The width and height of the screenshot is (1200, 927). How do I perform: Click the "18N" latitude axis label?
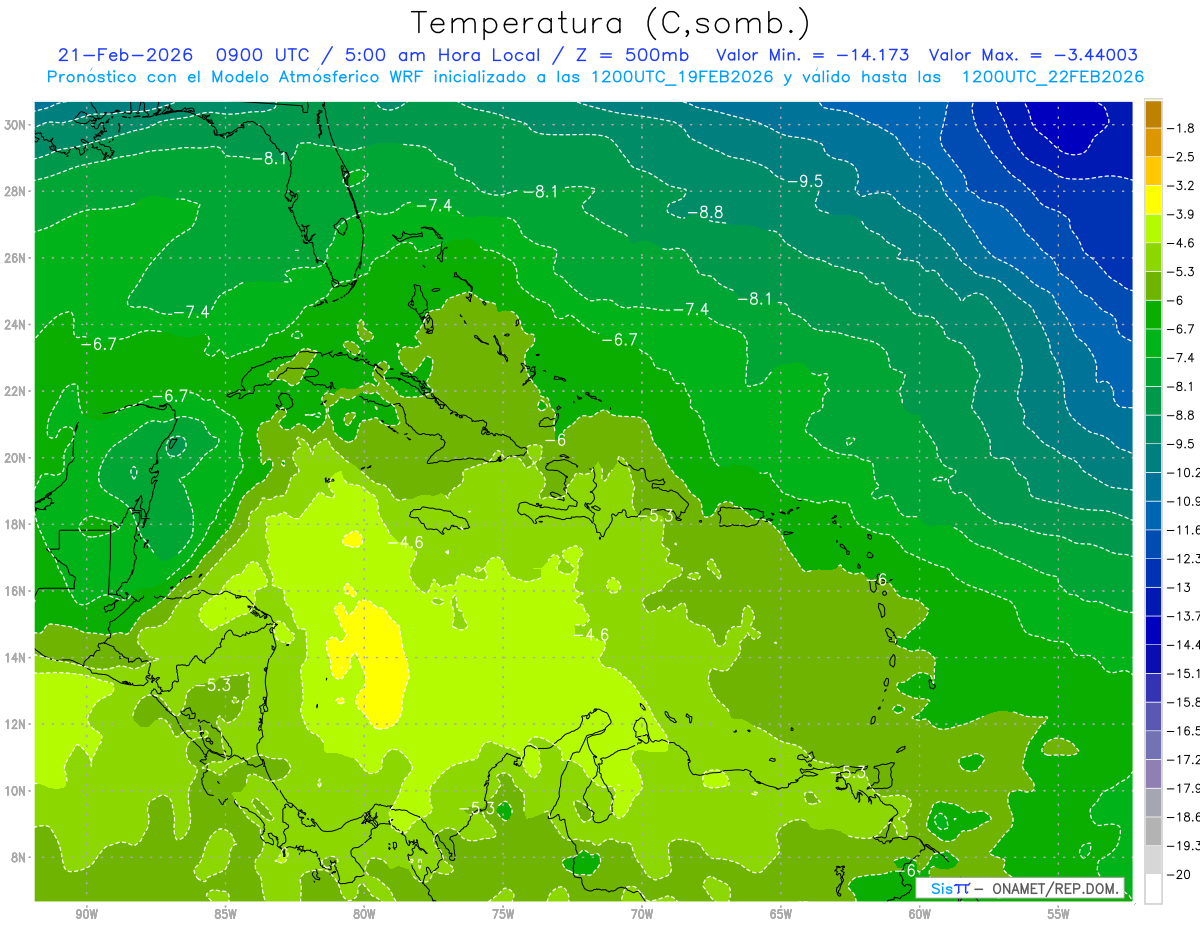click(16, 524)
